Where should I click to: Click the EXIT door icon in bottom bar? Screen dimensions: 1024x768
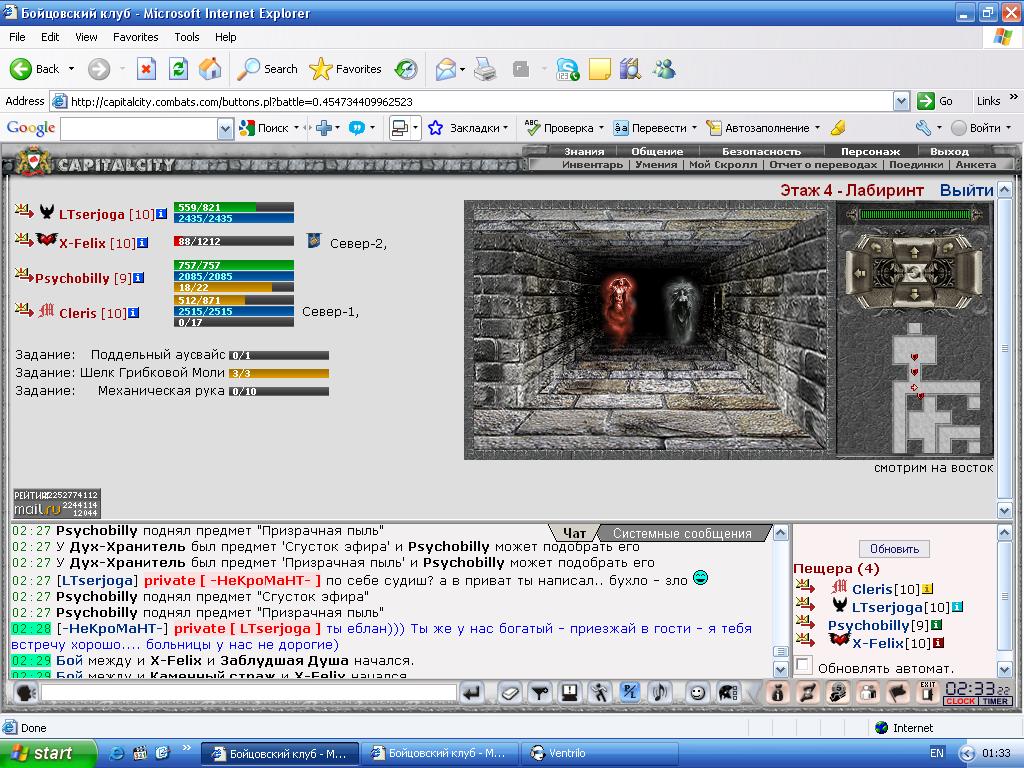point(927,692)
